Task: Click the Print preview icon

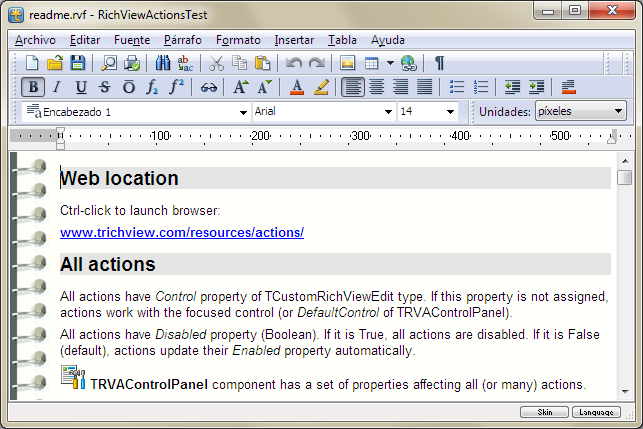Action: [108, 63]
